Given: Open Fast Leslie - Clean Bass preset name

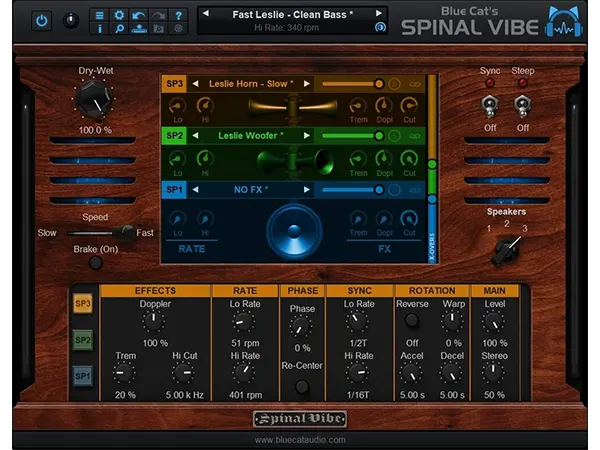Looking at the screenshot, I should 292,15.
